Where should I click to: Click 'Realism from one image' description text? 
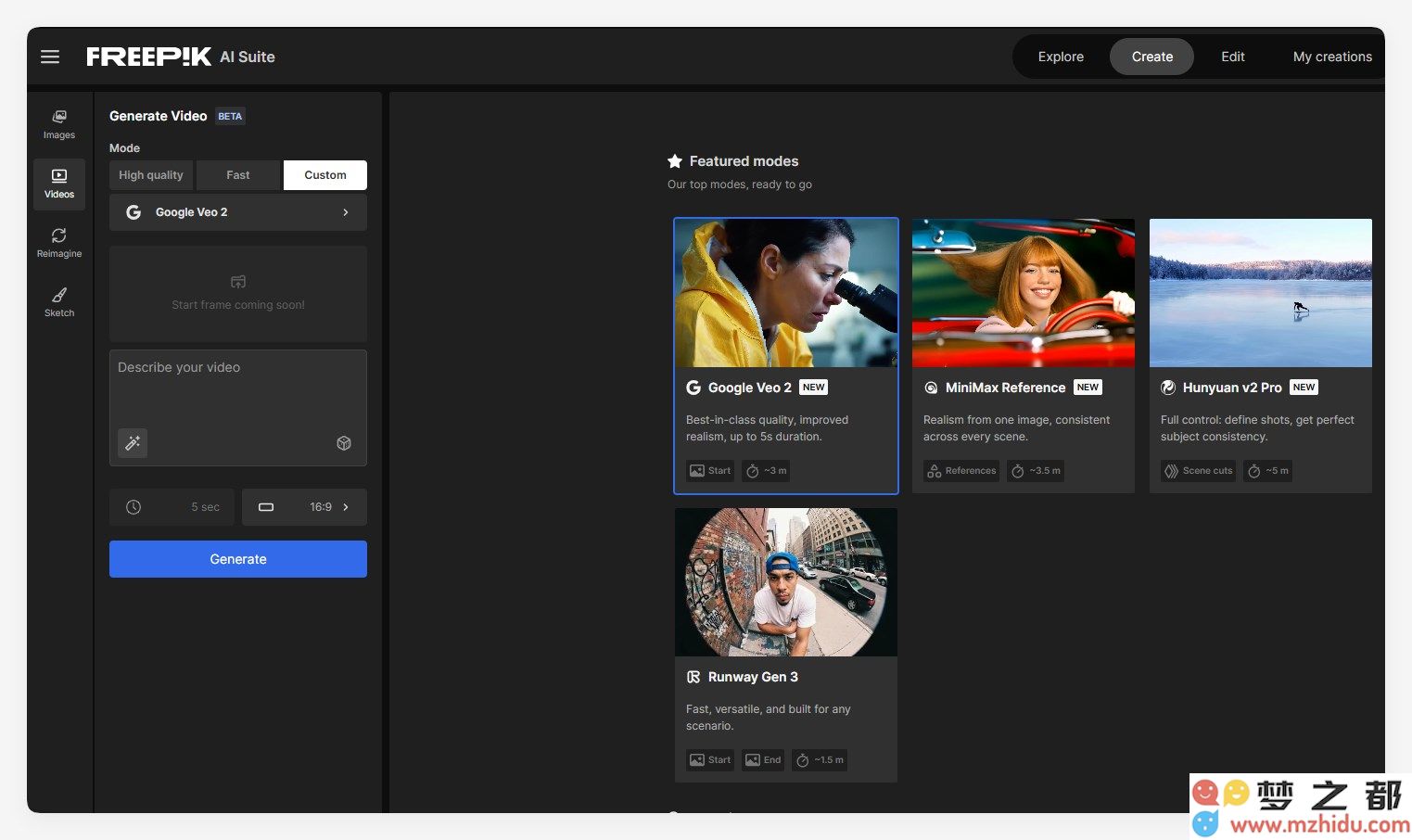click(1016, 428)
